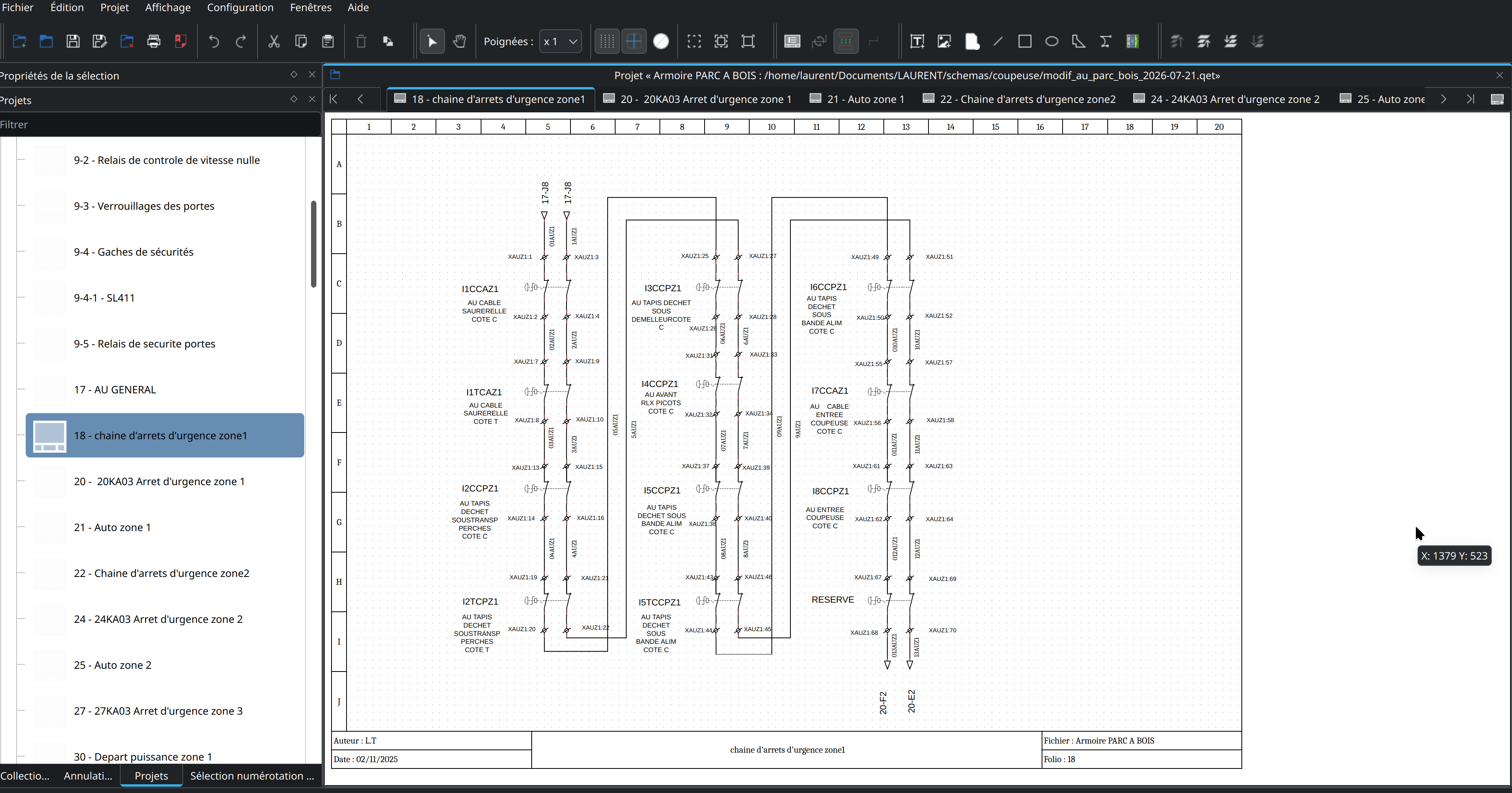Image resolution: width=1512 pixels, height=793 pixels.
Task: Switch to the Annulati... bottom tab
Action: click(88, 775)
